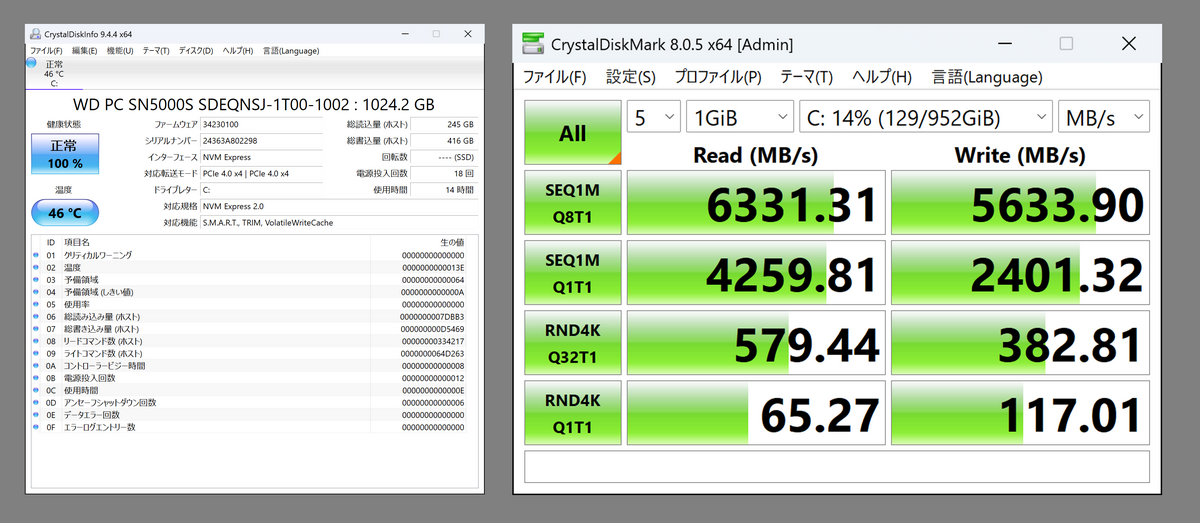Click status dot for 07 総書き込み量 row

[x=36, y=329]
